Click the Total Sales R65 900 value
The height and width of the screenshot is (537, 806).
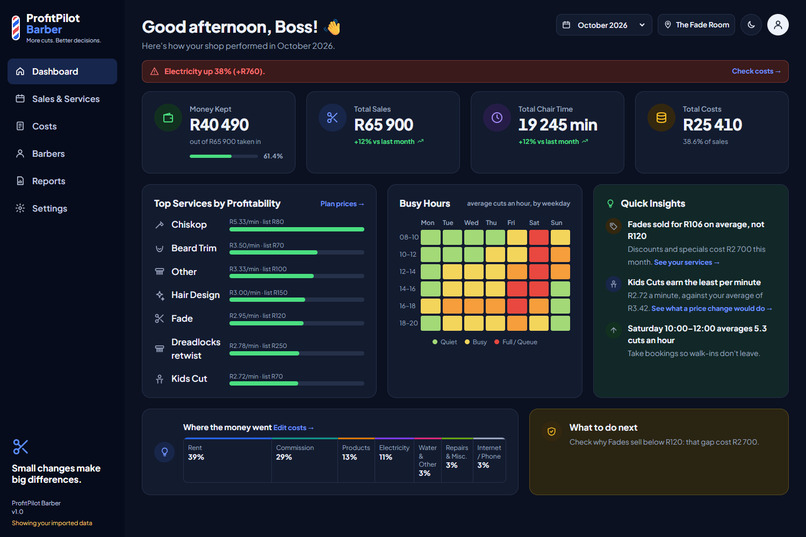tap(383, 125)
